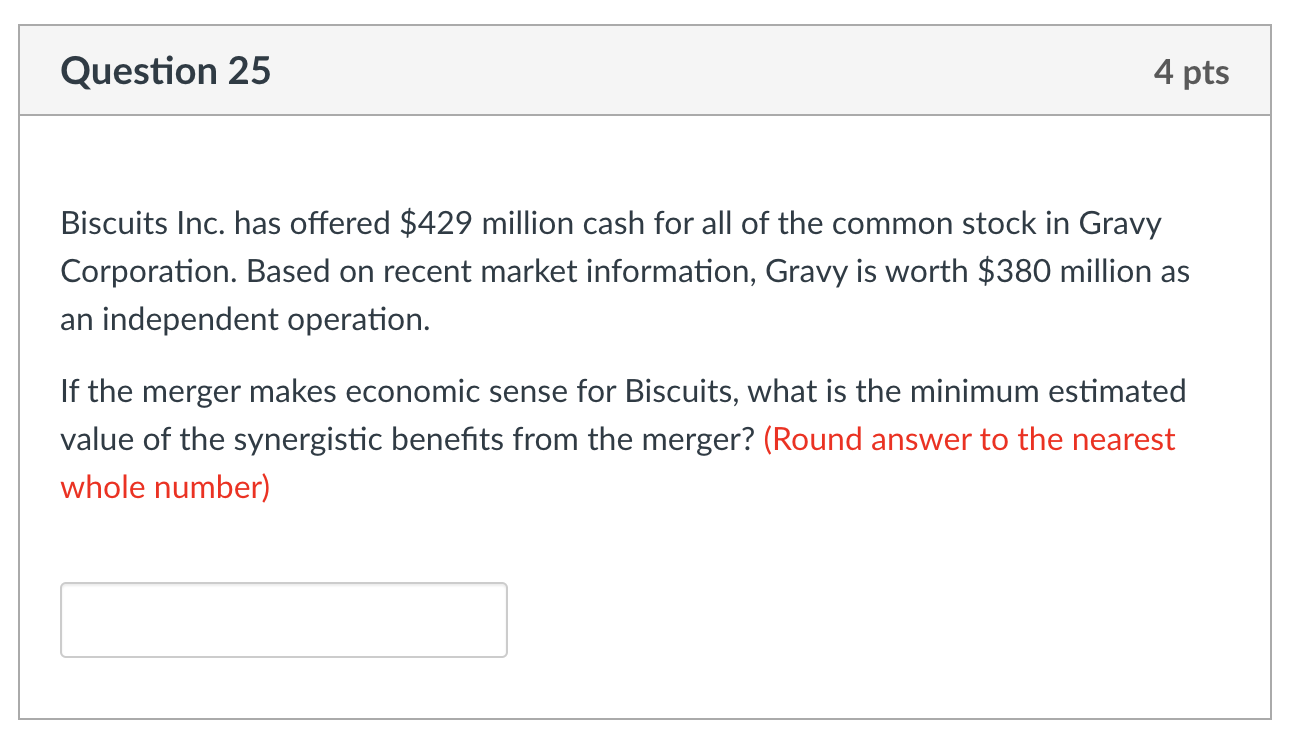Viewport: 1300px width, 746px height.
Task: Click the word Corporation in the question
Action: [x=147, y=271]
